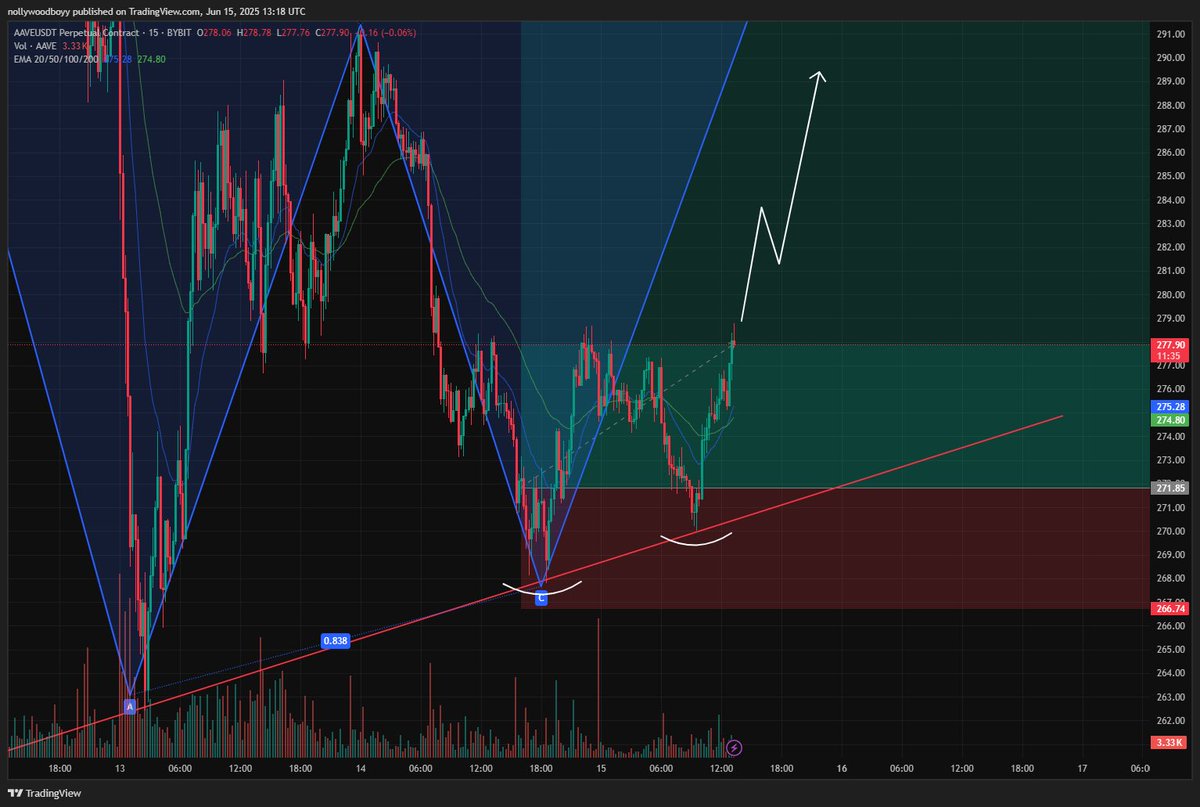1200x807 pixels.
Task: Select the blue "C" pivot marker label
Action: (x=541, y=597)
